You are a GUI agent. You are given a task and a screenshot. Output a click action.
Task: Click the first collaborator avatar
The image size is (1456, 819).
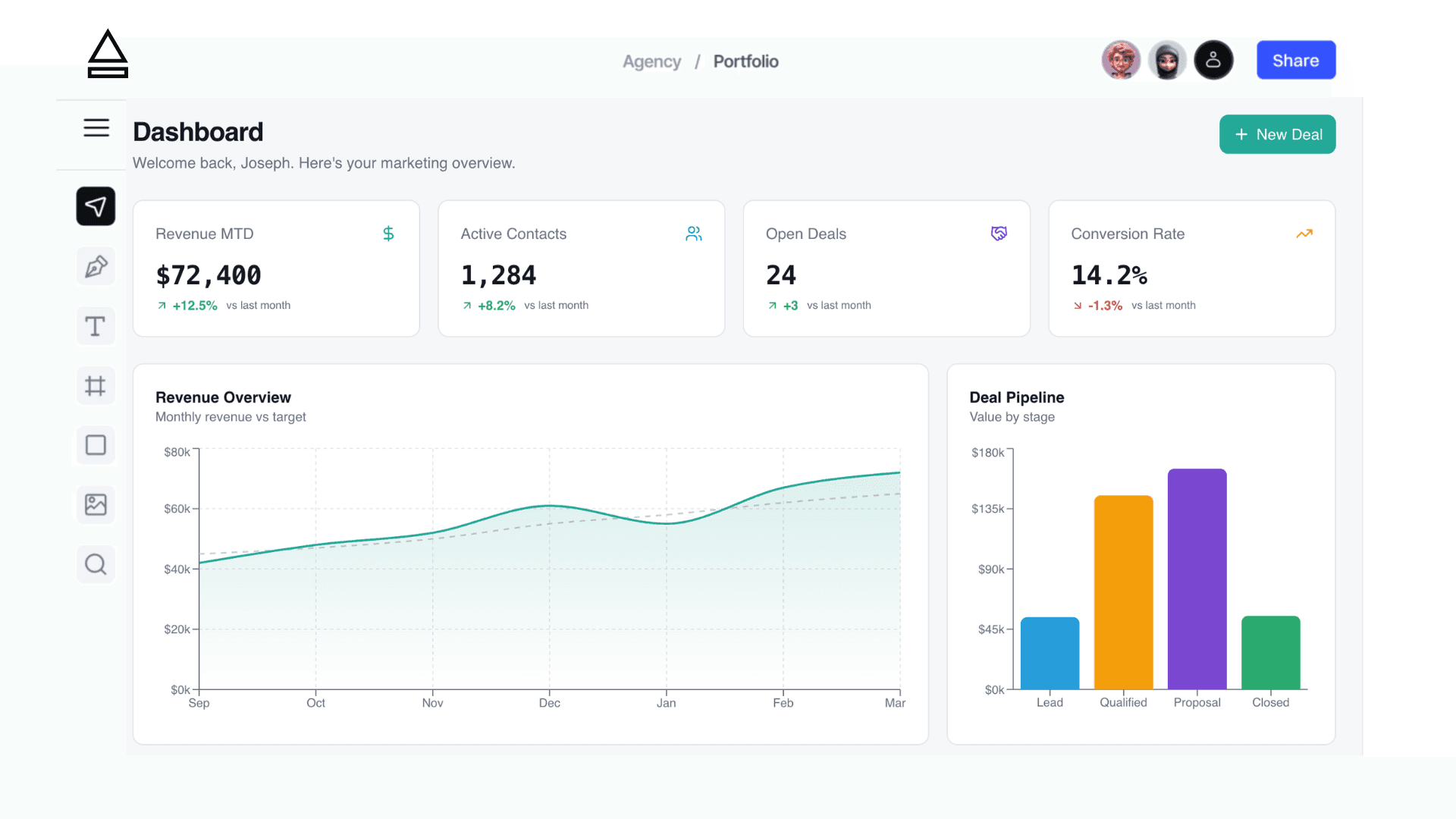(1120, 61)
